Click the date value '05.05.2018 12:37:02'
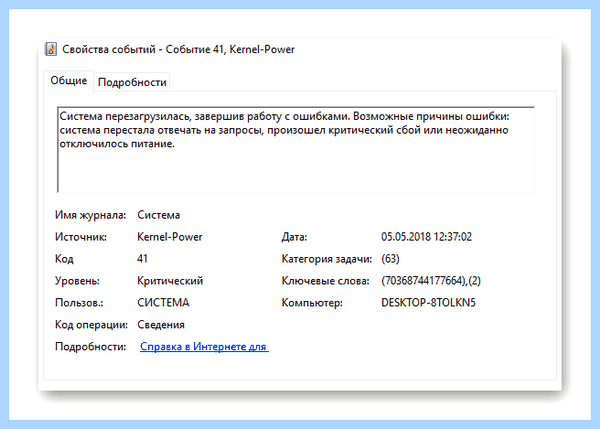 (426, 237)
